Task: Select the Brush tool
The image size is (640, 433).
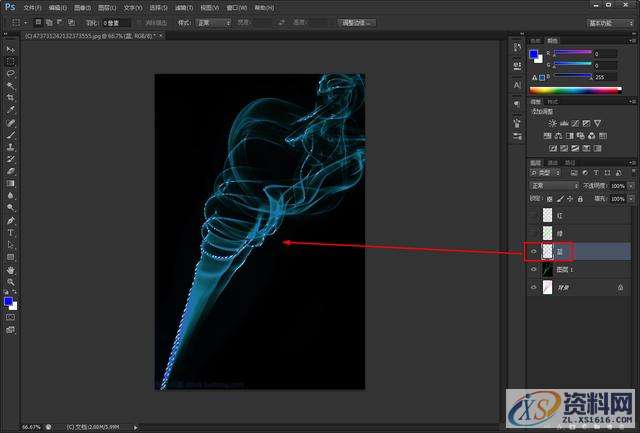Action: tap(11, 134)
